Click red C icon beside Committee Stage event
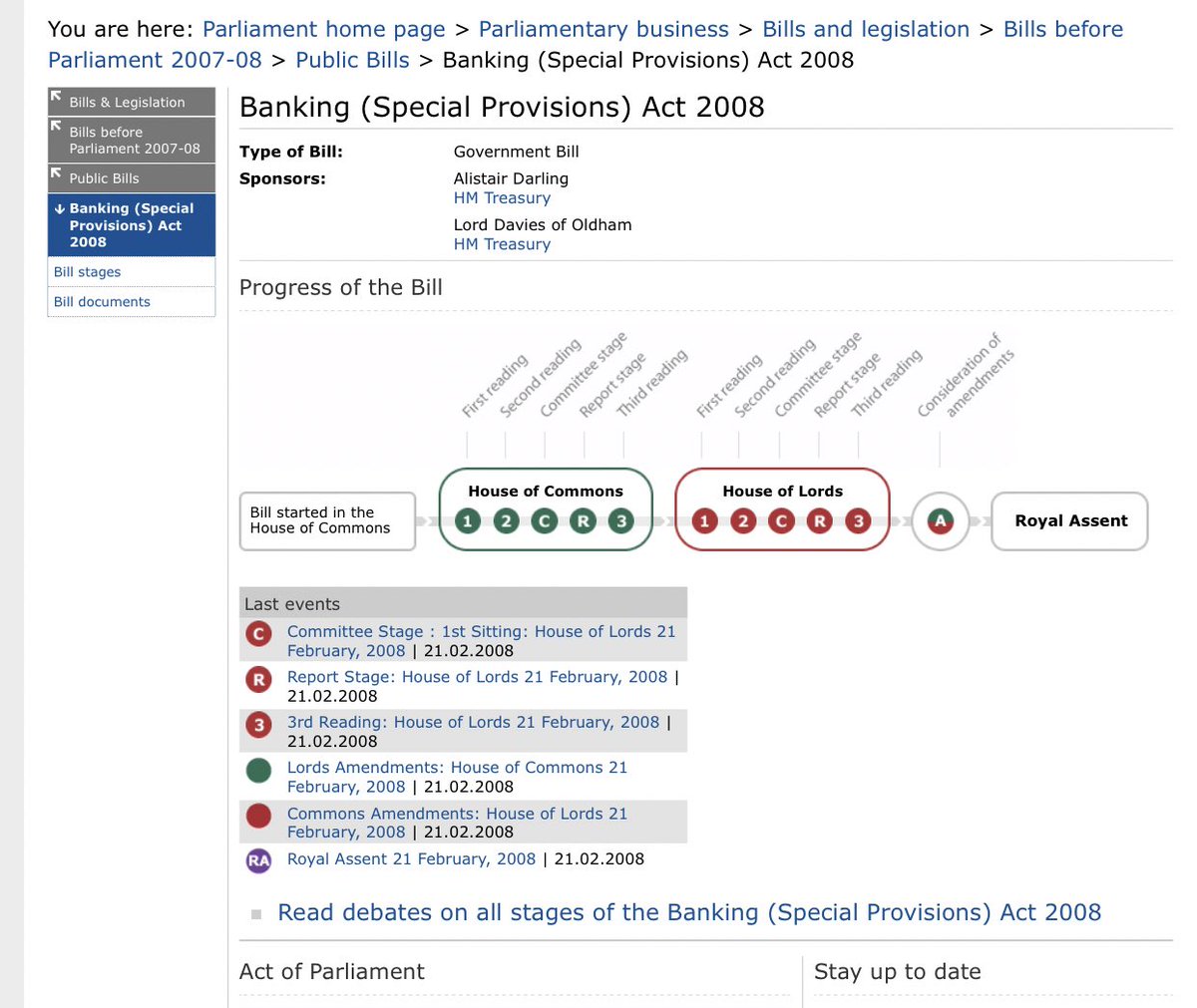1197x1008 pixels. (259, 634)
